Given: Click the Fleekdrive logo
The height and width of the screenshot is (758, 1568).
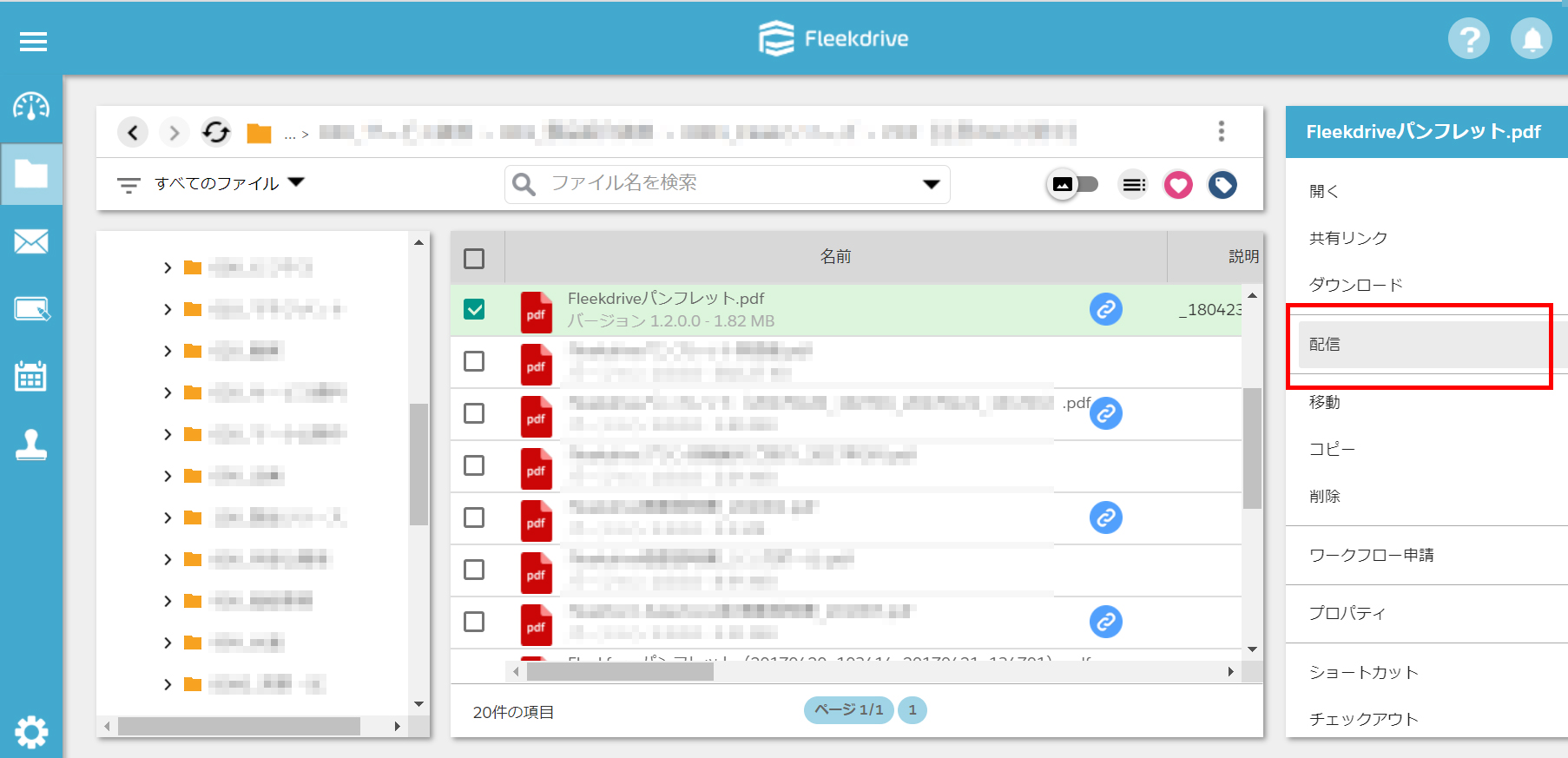Looking at the screenshot, I should pyautogui.click(x=833, y=38).
